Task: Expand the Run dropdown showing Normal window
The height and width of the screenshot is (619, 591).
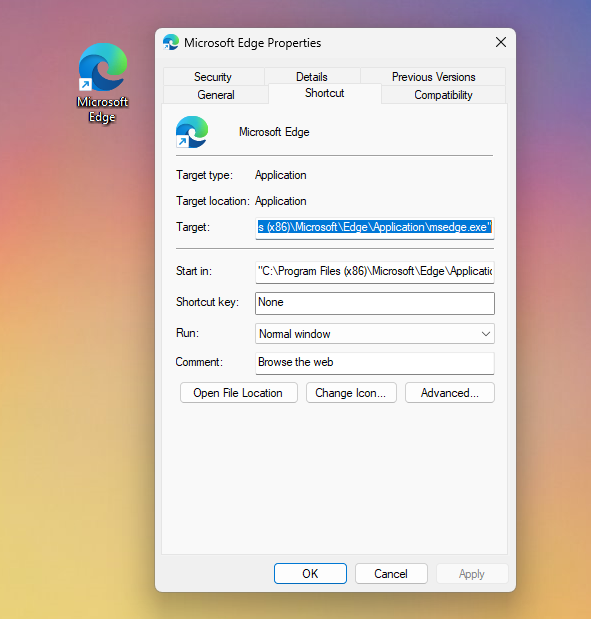Action: tap(375, 334)
